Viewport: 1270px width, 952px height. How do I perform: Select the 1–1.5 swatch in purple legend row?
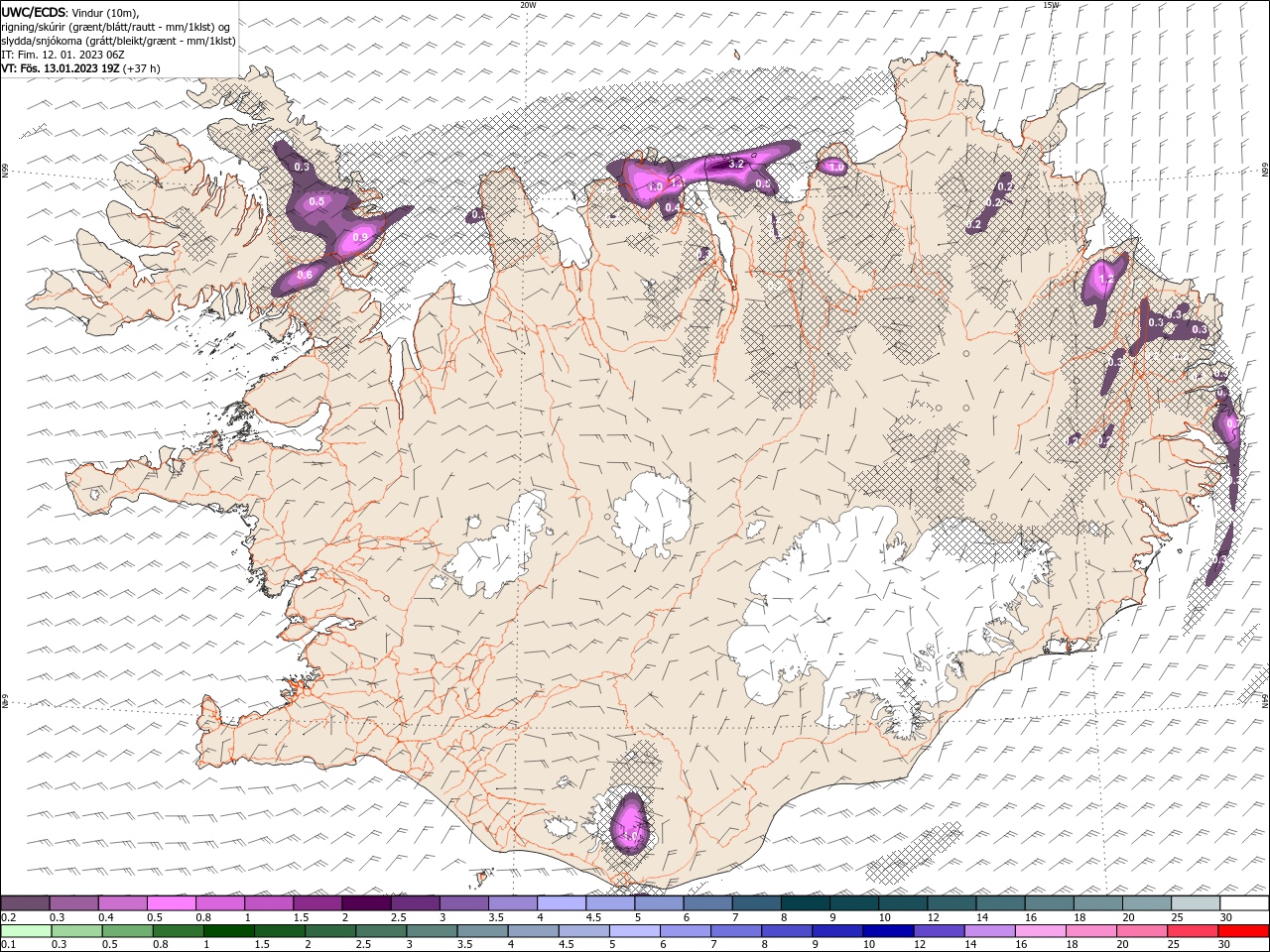click(268, 903)
